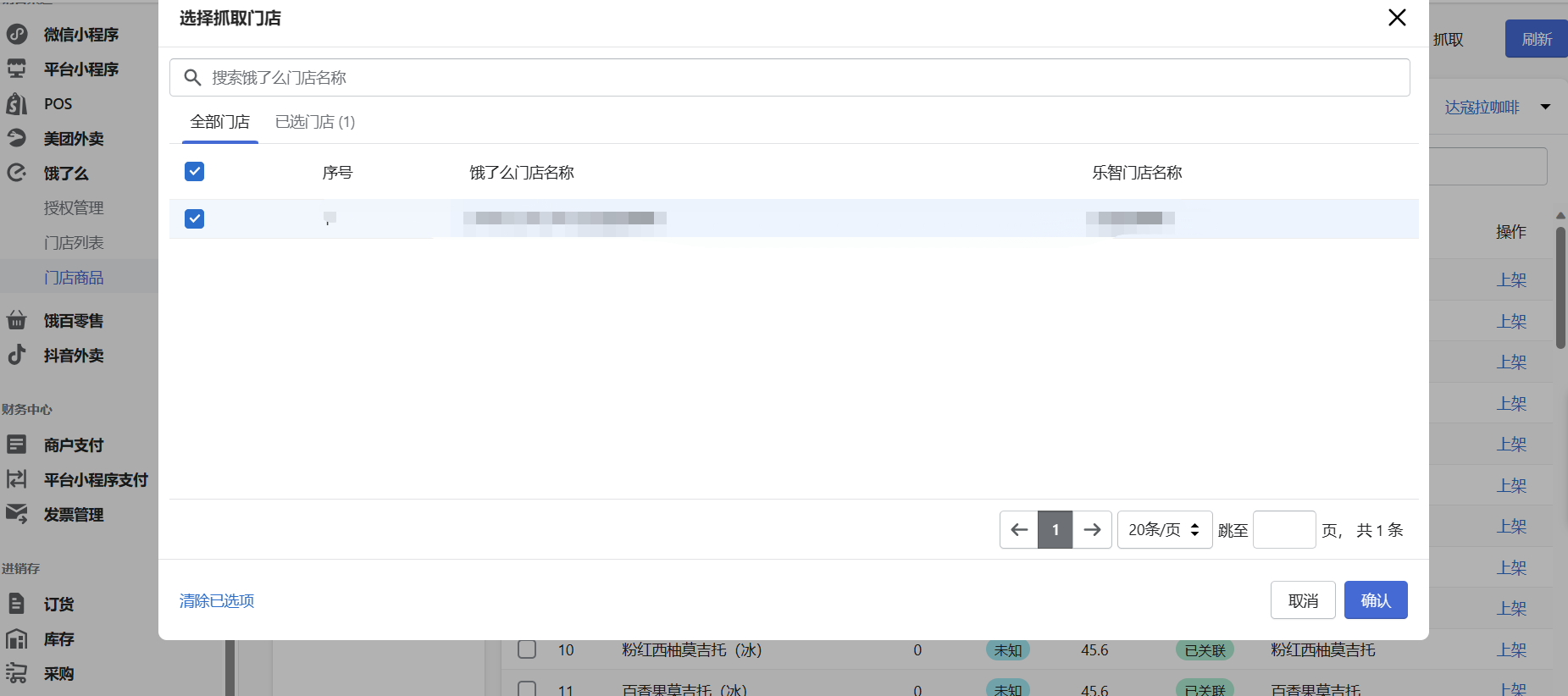Open 授权管理 in the sidebar
Viewport: 1568px width, 696px height.
pos(74,208)
